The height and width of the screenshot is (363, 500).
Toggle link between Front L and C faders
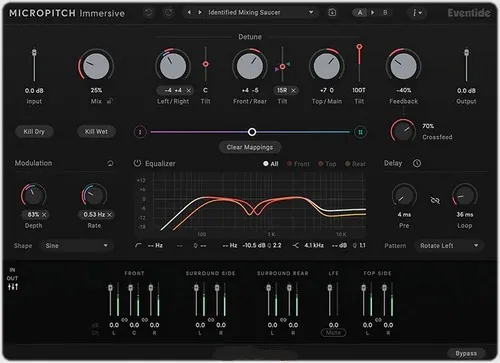click(x=124, y=320)
